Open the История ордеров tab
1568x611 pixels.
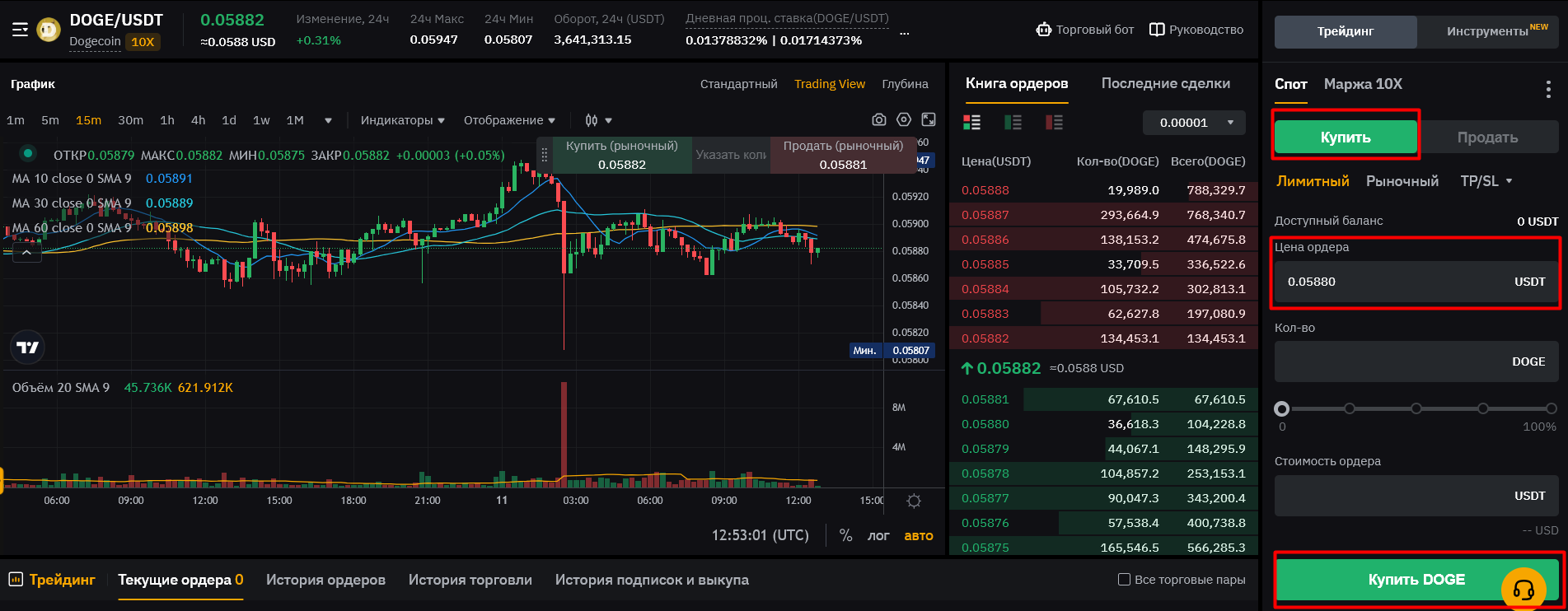tap(325, 580)
